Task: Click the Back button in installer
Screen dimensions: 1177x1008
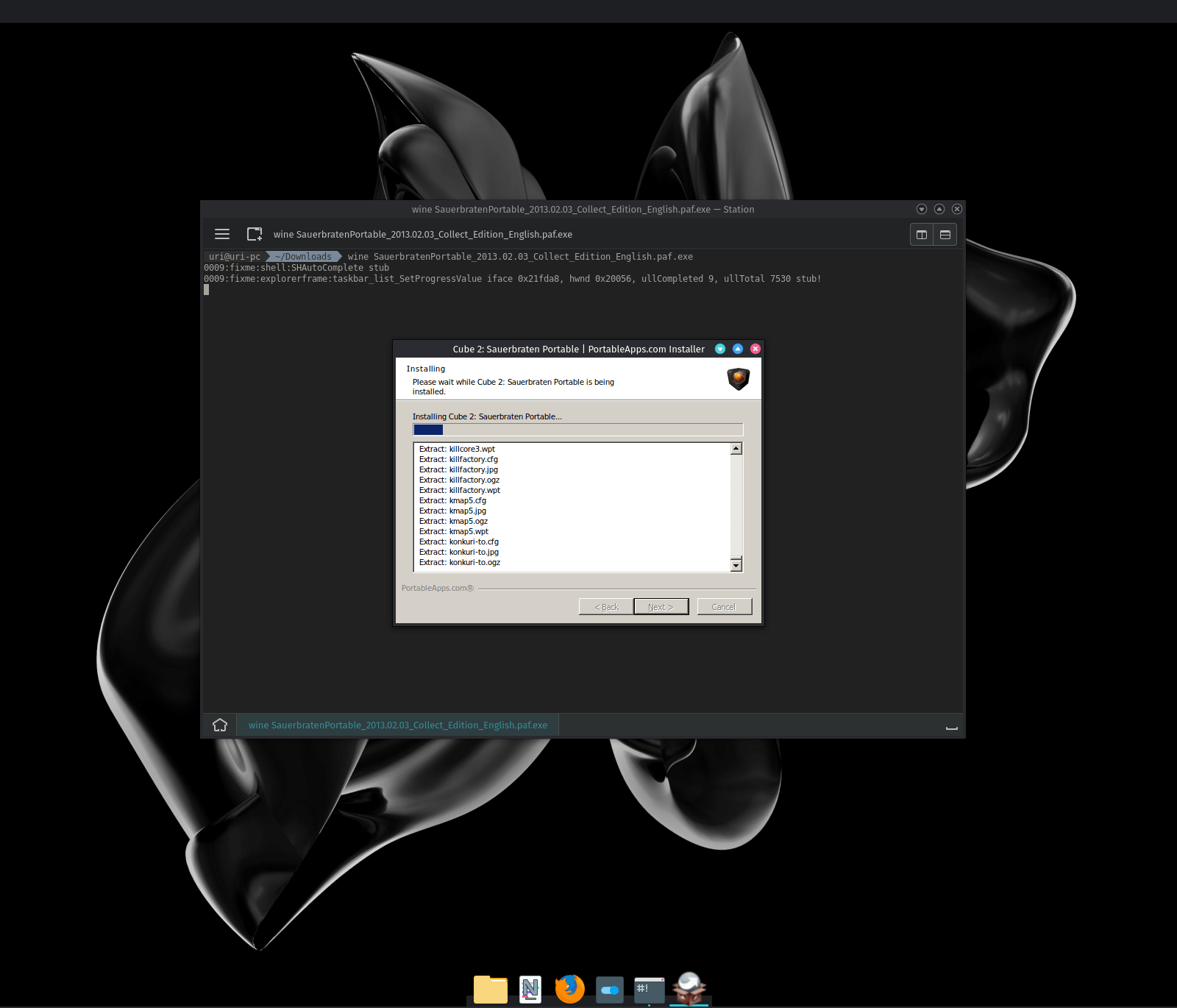Action: pos(607,606)
